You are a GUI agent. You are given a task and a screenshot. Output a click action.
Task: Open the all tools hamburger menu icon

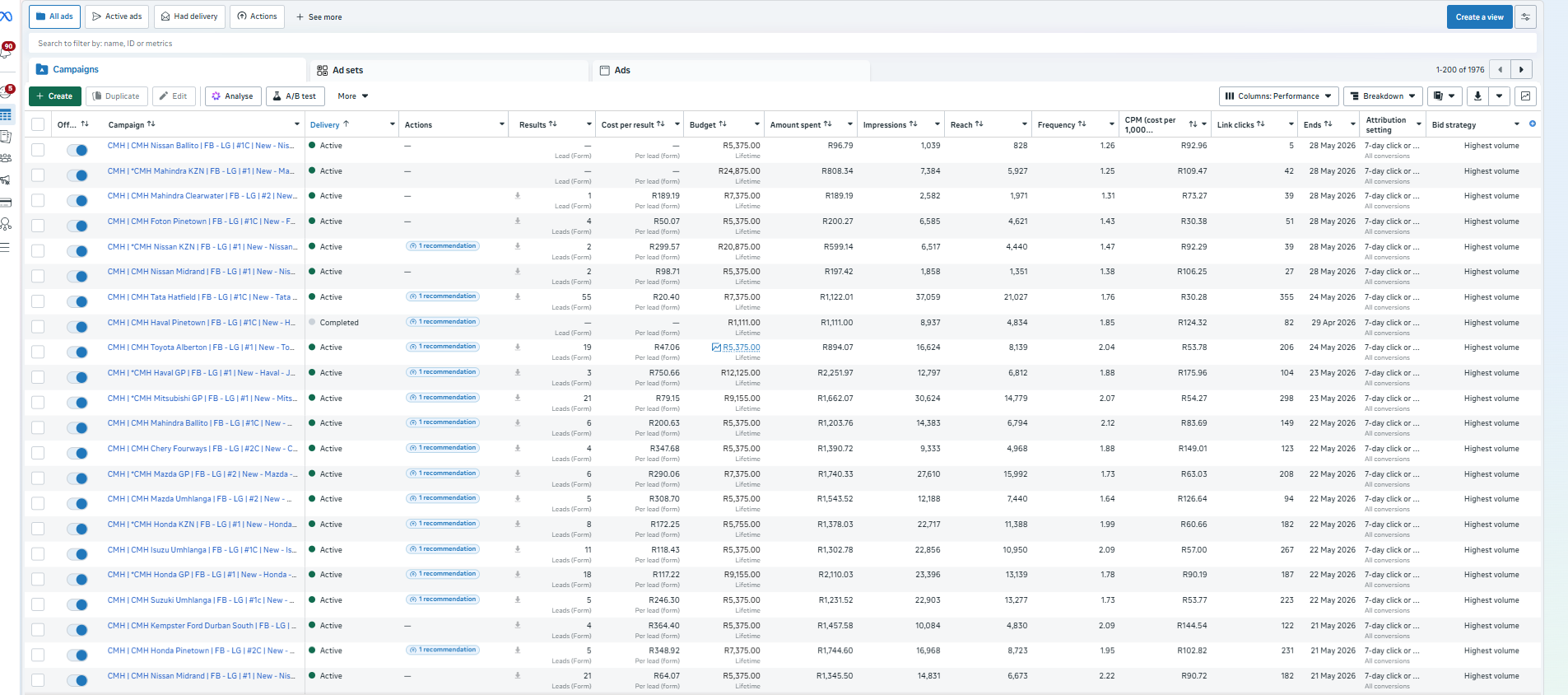5,247
